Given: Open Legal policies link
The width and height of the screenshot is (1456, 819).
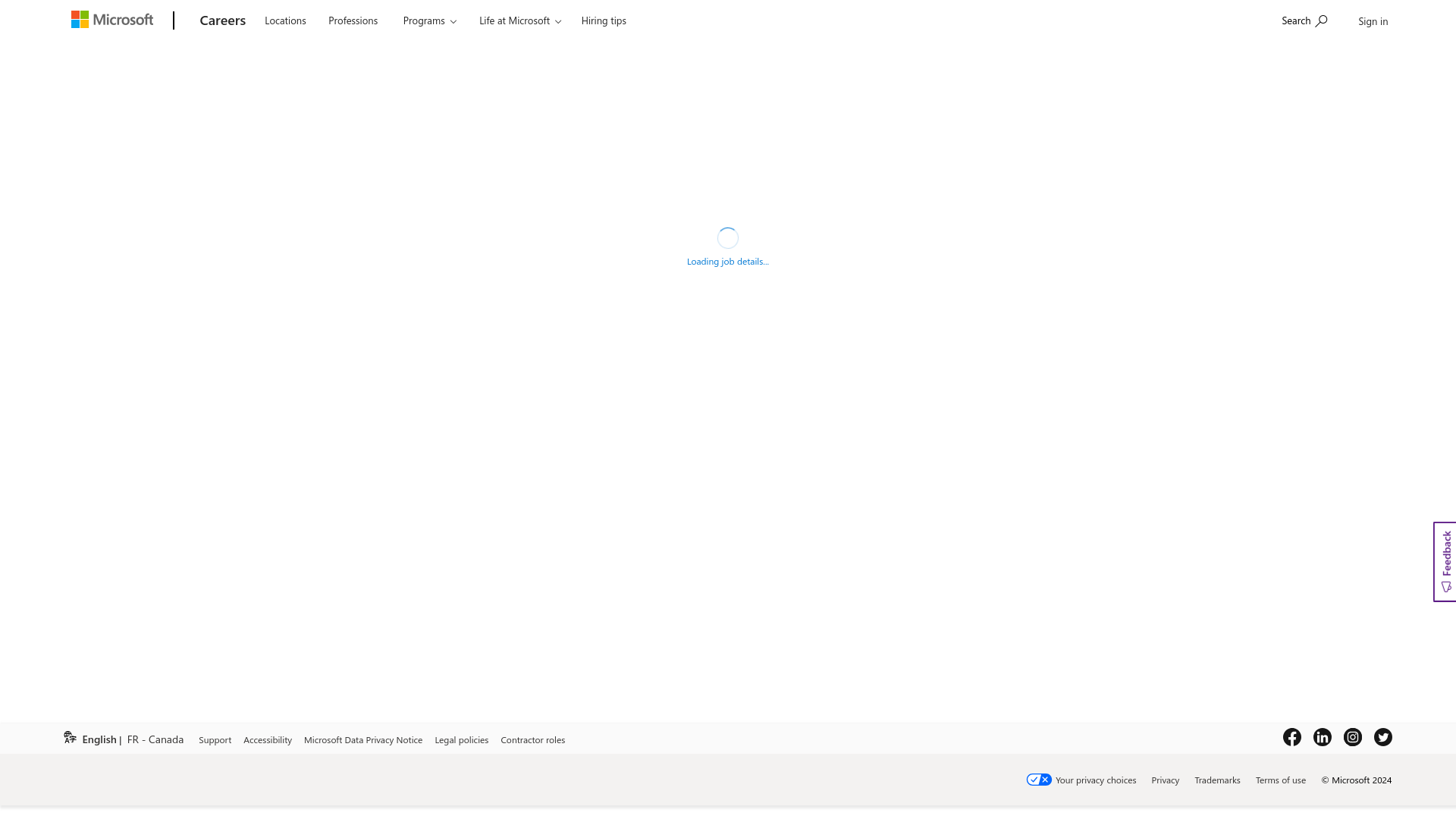Looking at the screenshot, I should click(461, 740).
